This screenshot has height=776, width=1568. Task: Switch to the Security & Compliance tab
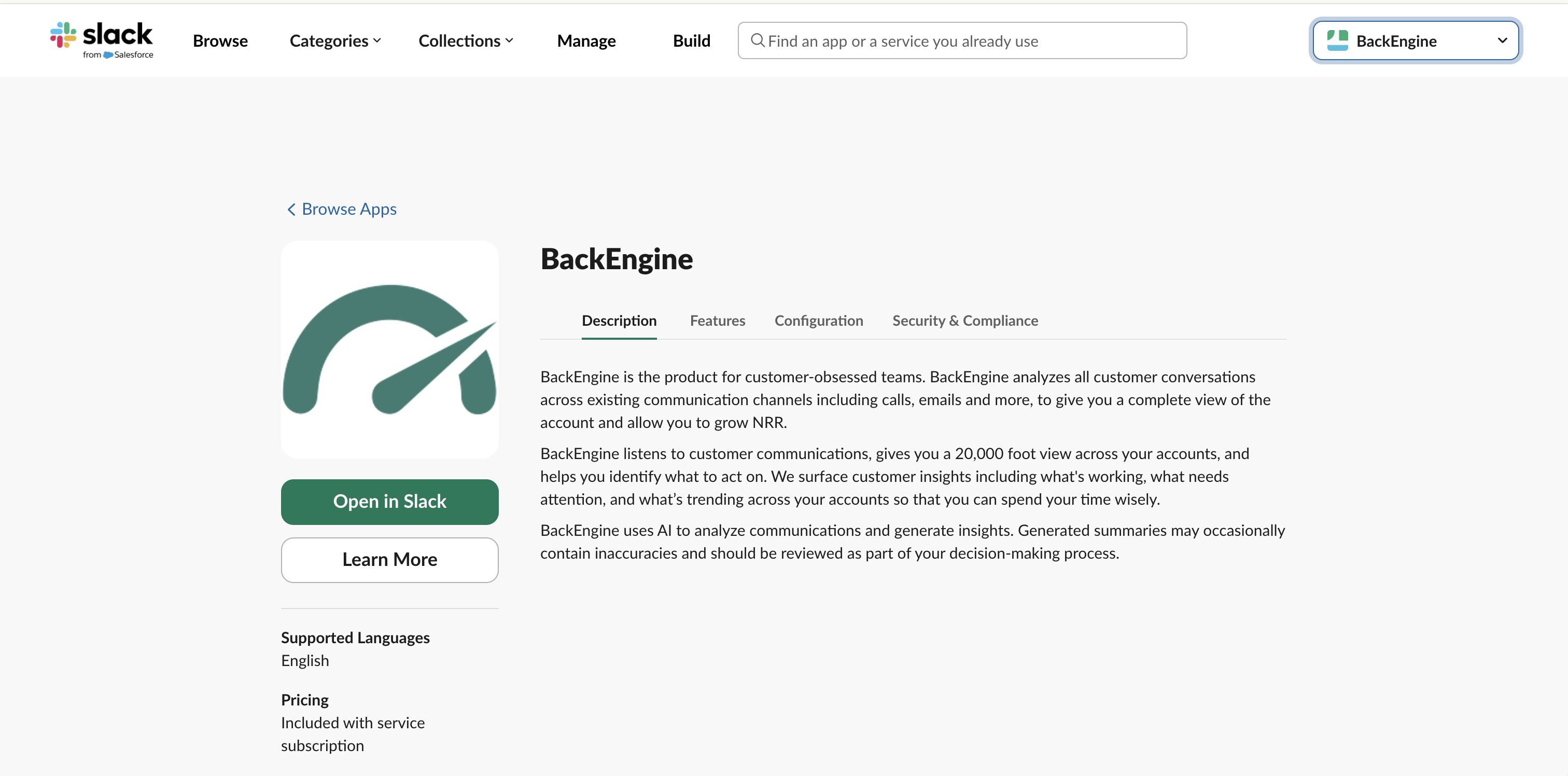[965, 321]
